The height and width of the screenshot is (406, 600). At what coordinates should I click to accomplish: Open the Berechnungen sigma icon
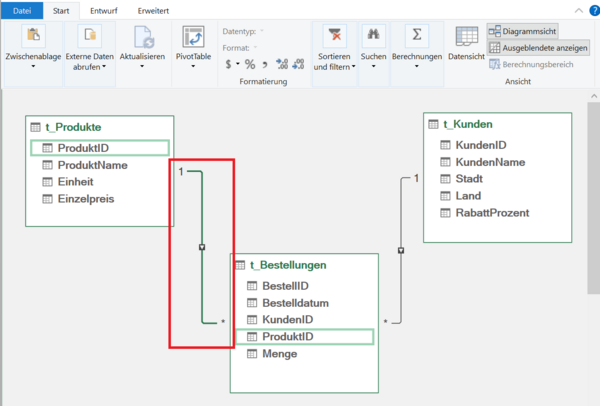tap(417, 38)
